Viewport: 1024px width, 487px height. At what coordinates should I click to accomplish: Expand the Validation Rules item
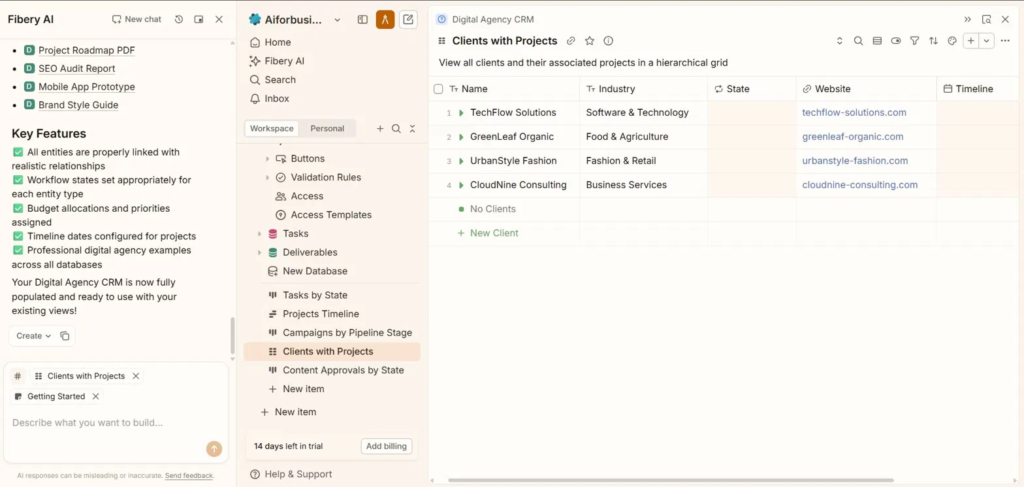pos(267,178)
